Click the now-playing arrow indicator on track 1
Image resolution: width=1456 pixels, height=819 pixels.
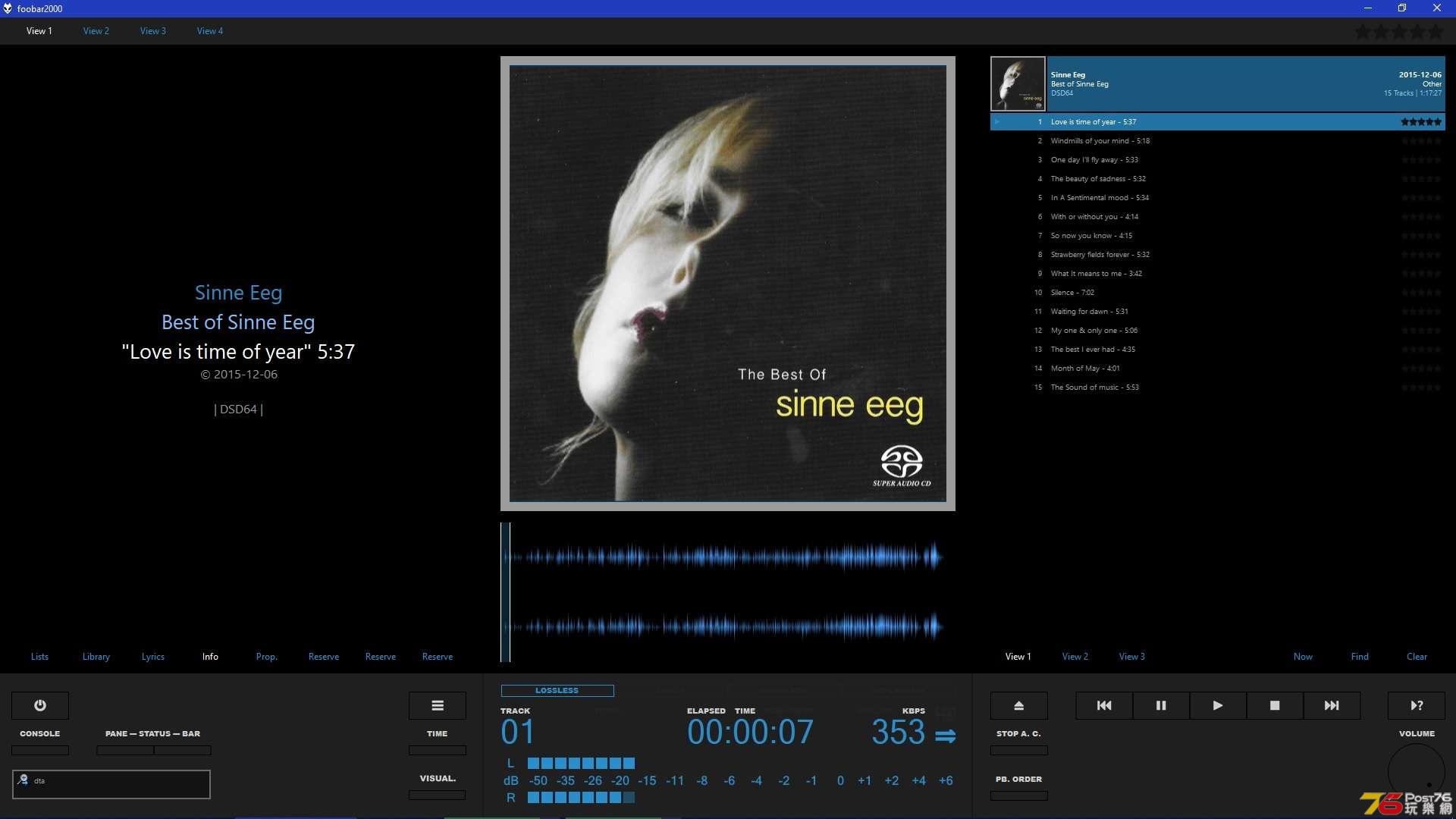pyautogui.click(x=997, y=121)
